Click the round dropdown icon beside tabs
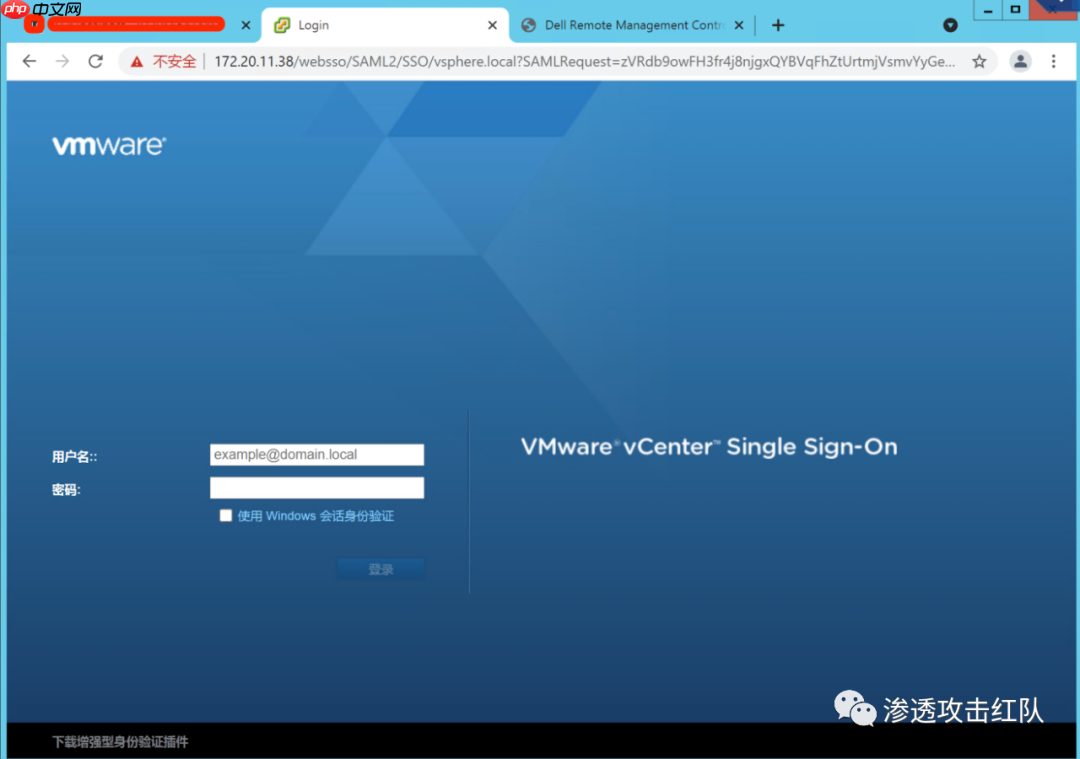Screen dimensions: 1080x759 pyautogui.click(x=950, y=25)
